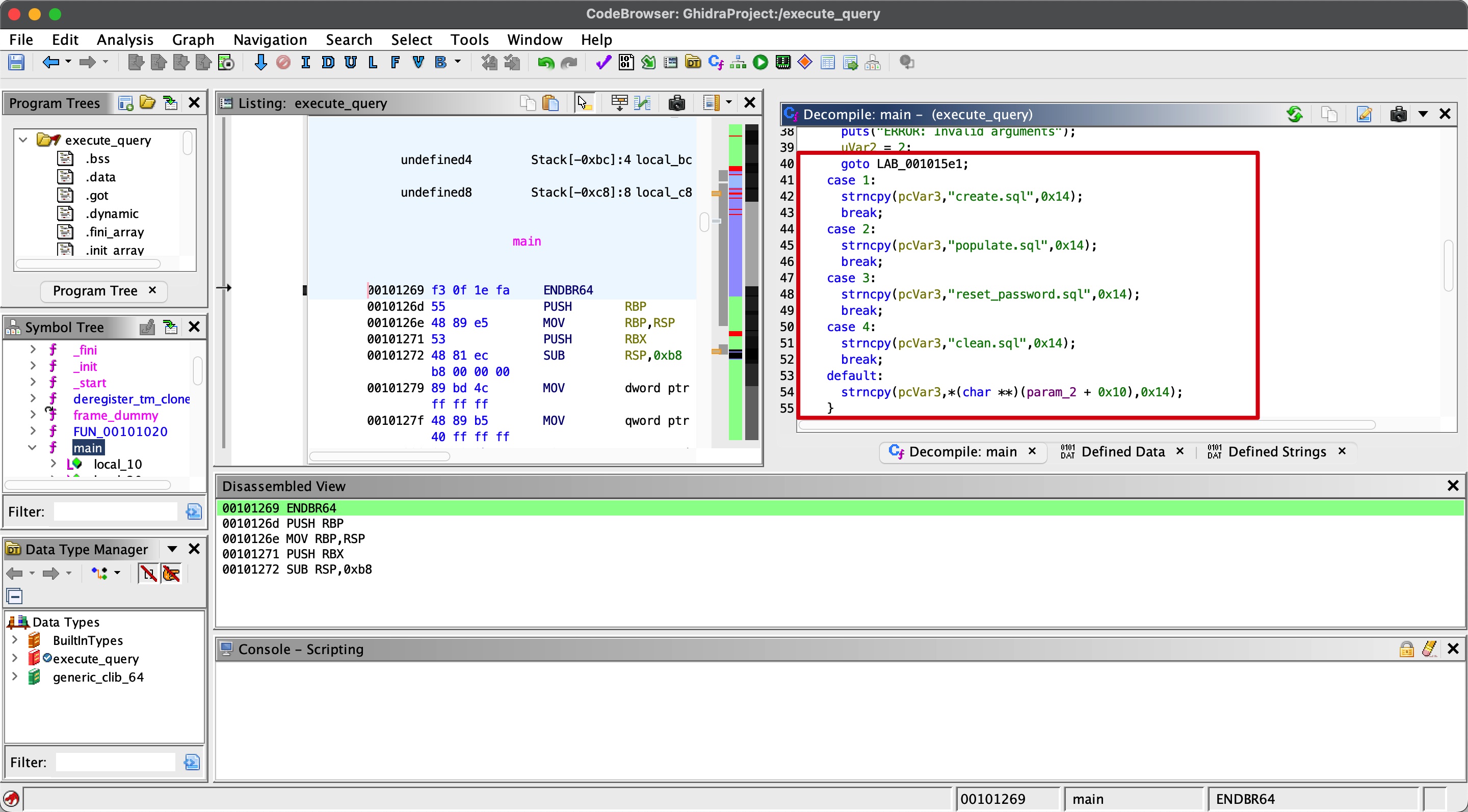Click the green Undo arrow
Viewport: 1468px width, 812px height.
point(545,62)
